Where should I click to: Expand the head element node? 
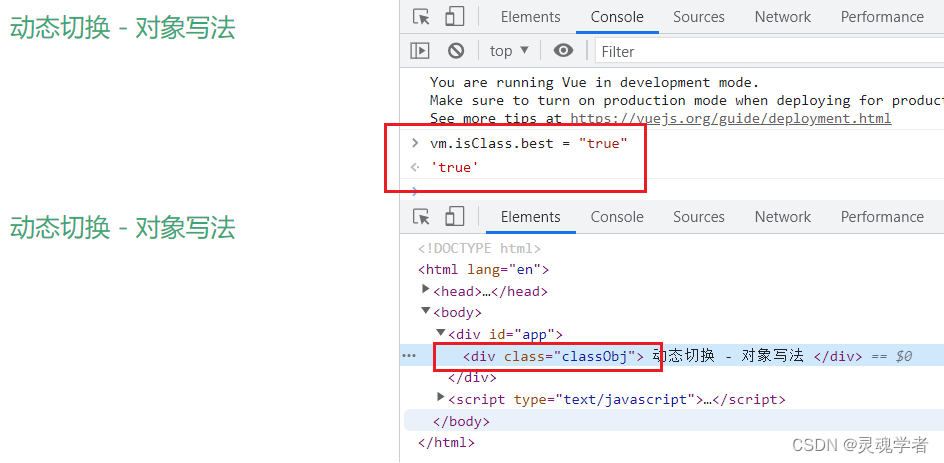[426, 290]
